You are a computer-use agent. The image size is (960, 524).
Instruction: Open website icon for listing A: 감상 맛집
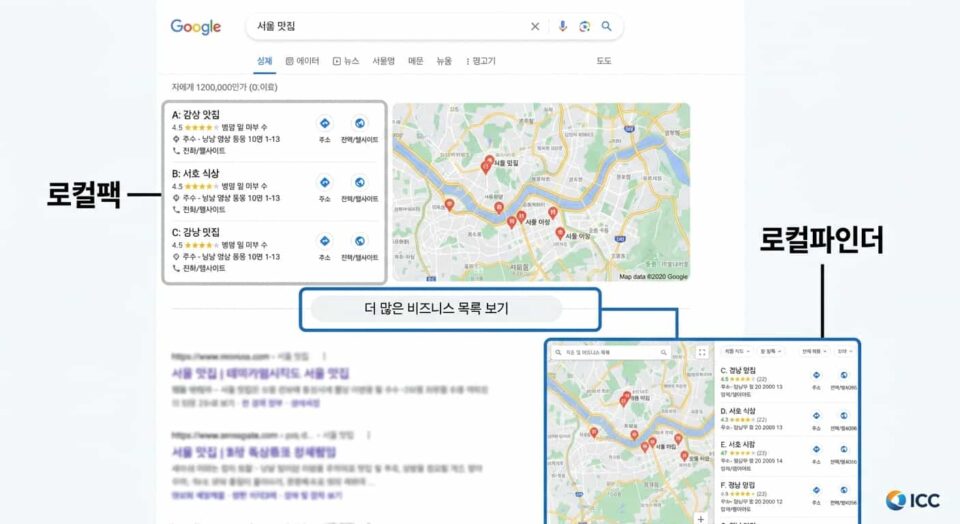(x=360, y=124)
